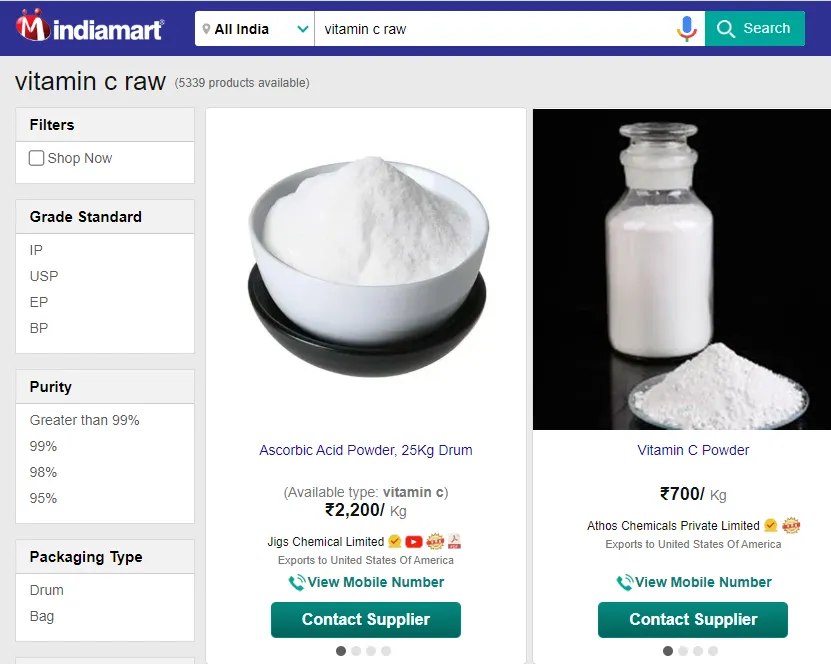Viewport: 831px width, 664px height.
Task: Filter by Greater than 99% purity
Action: coord(85,420)
